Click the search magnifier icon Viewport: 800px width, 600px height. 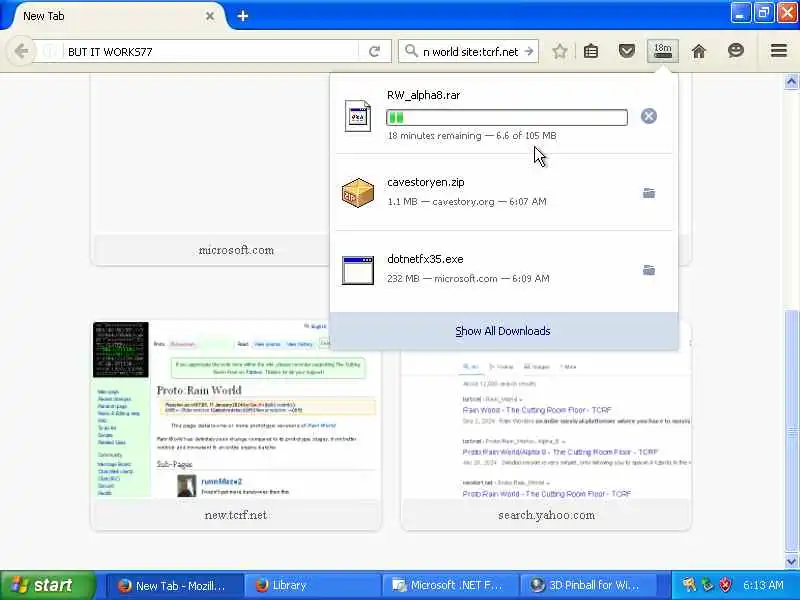(x=411, y=51)
